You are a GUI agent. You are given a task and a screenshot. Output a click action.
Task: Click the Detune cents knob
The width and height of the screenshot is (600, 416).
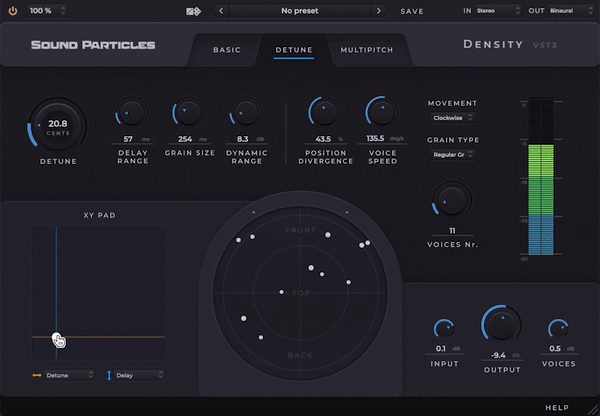coord(57,125)
